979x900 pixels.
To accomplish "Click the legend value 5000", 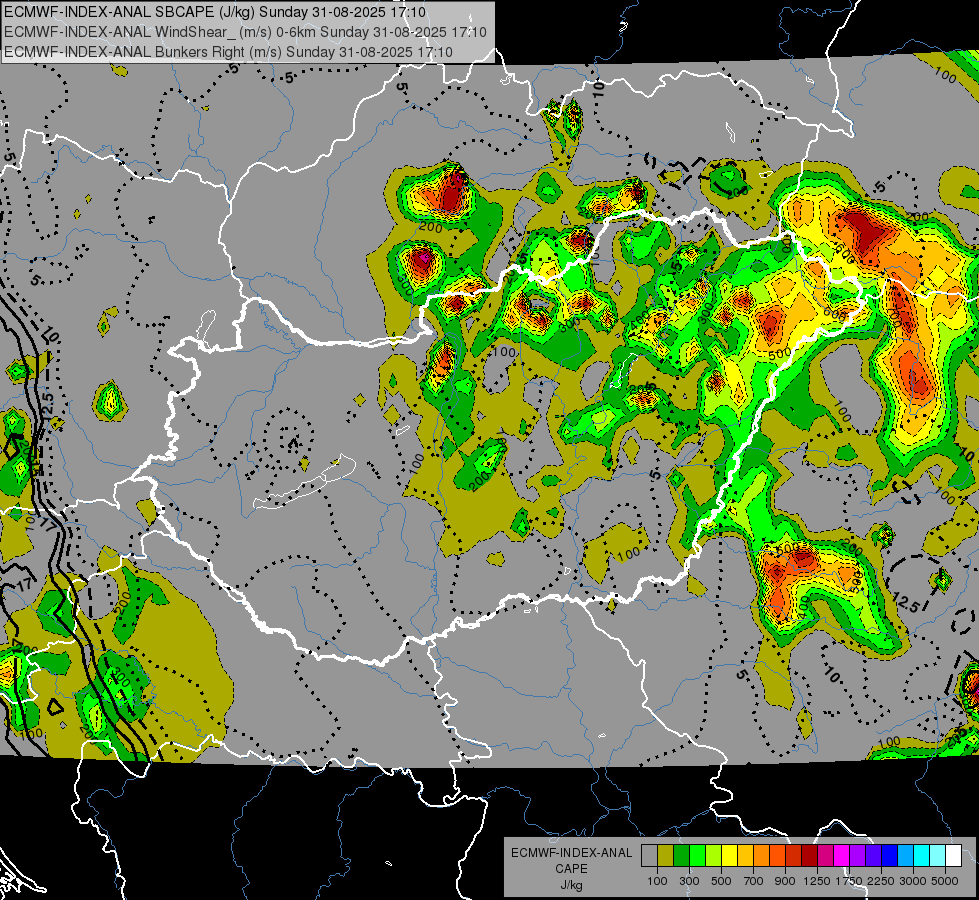I will pos(945,881).
